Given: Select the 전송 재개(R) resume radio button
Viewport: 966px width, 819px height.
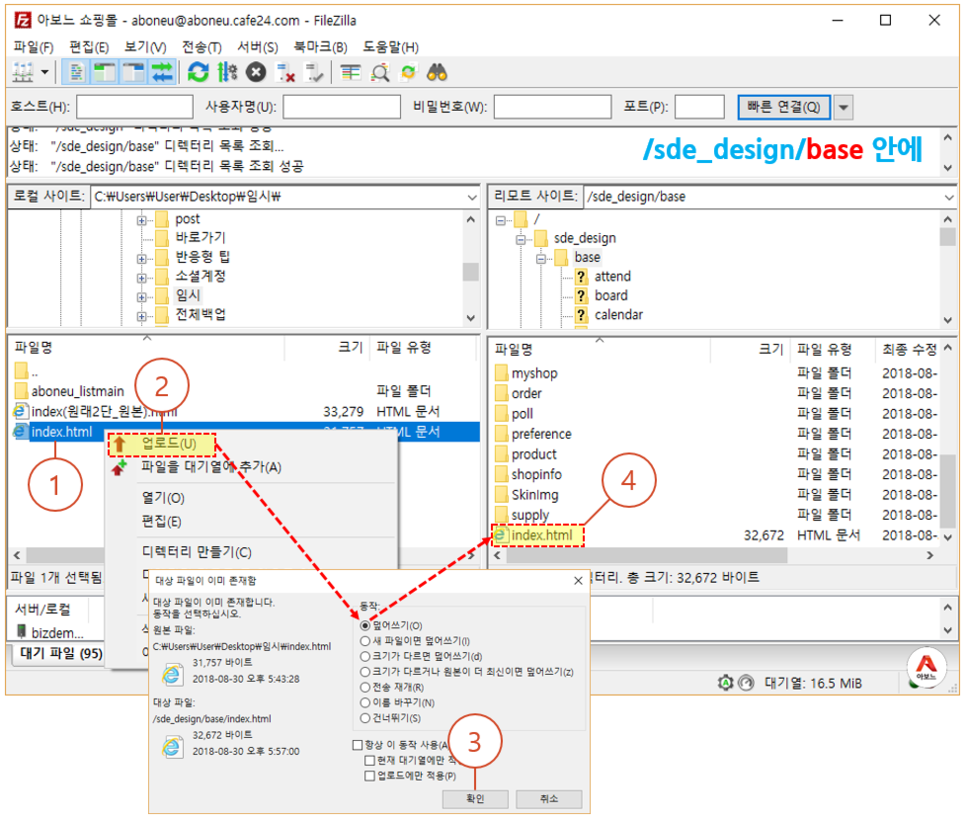Looking at the screenshot, I should [x=365, y=687].
